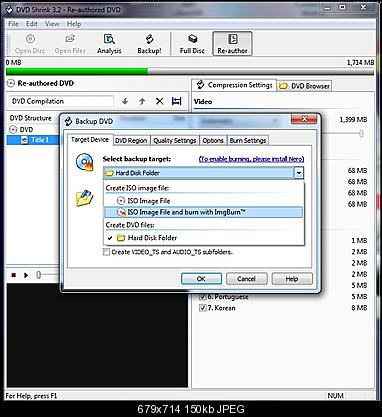Image resolution: width=382 pixels, height=417 pixels.
Task: Open the View menu
Action: 52,24
